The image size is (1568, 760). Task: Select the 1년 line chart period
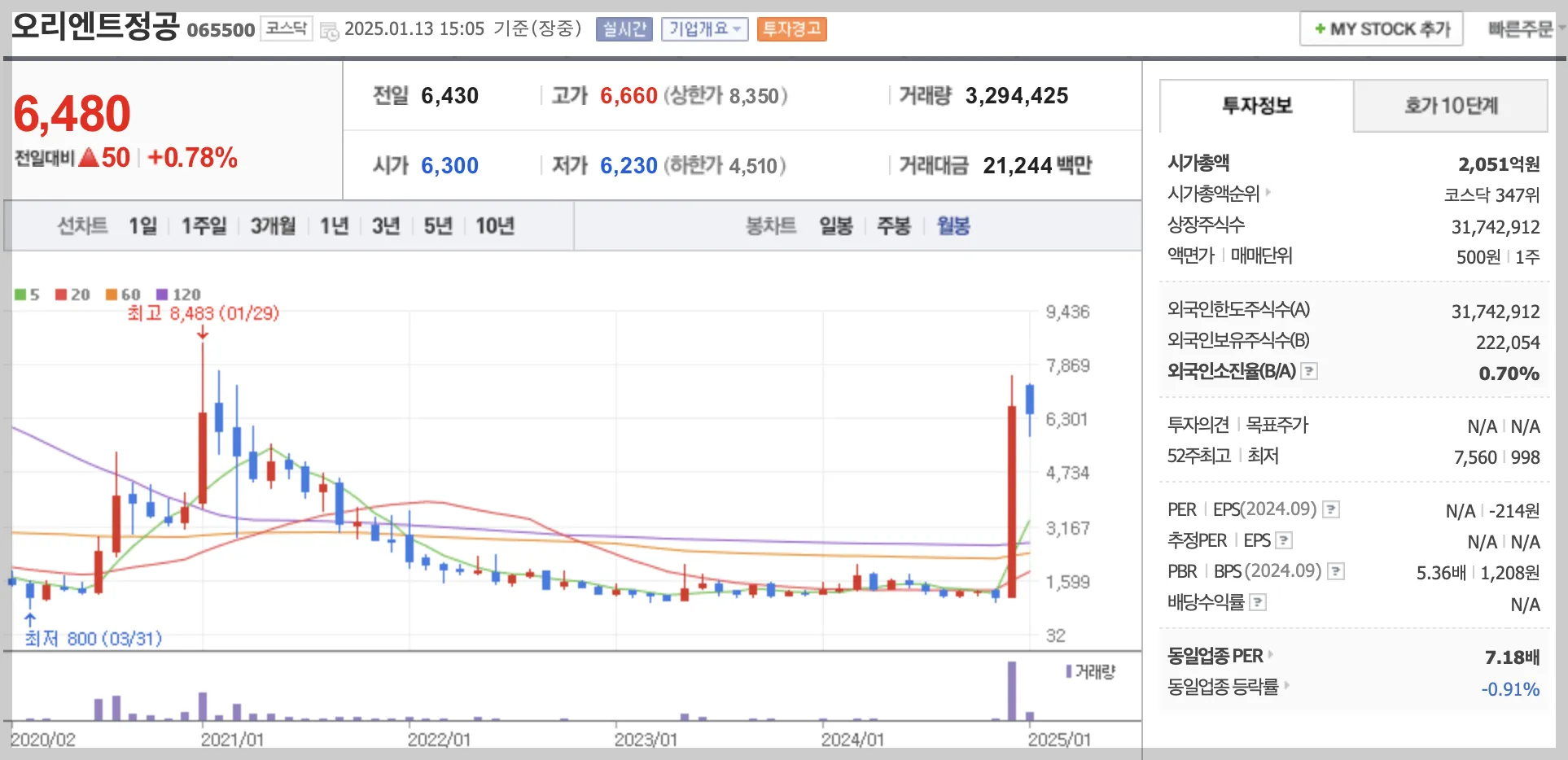tap(334, 225)
